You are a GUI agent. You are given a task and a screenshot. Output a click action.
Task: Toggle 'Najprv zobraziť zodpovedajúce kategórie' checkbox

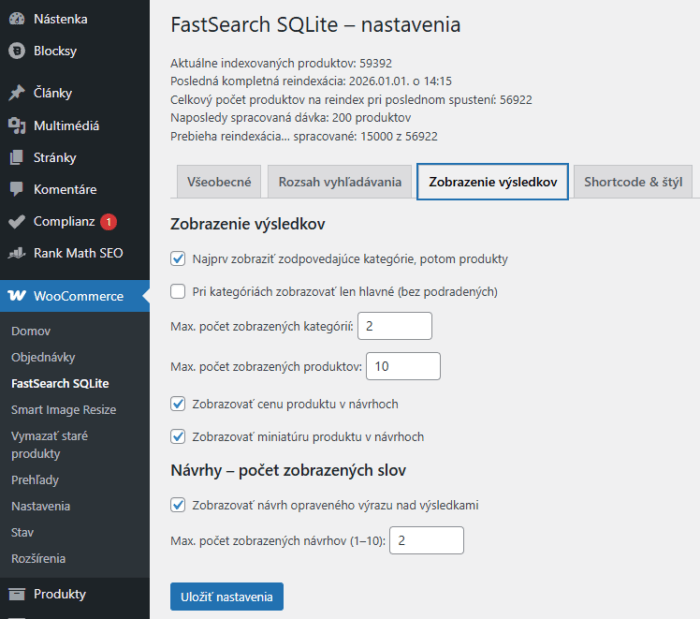(178, 259)
